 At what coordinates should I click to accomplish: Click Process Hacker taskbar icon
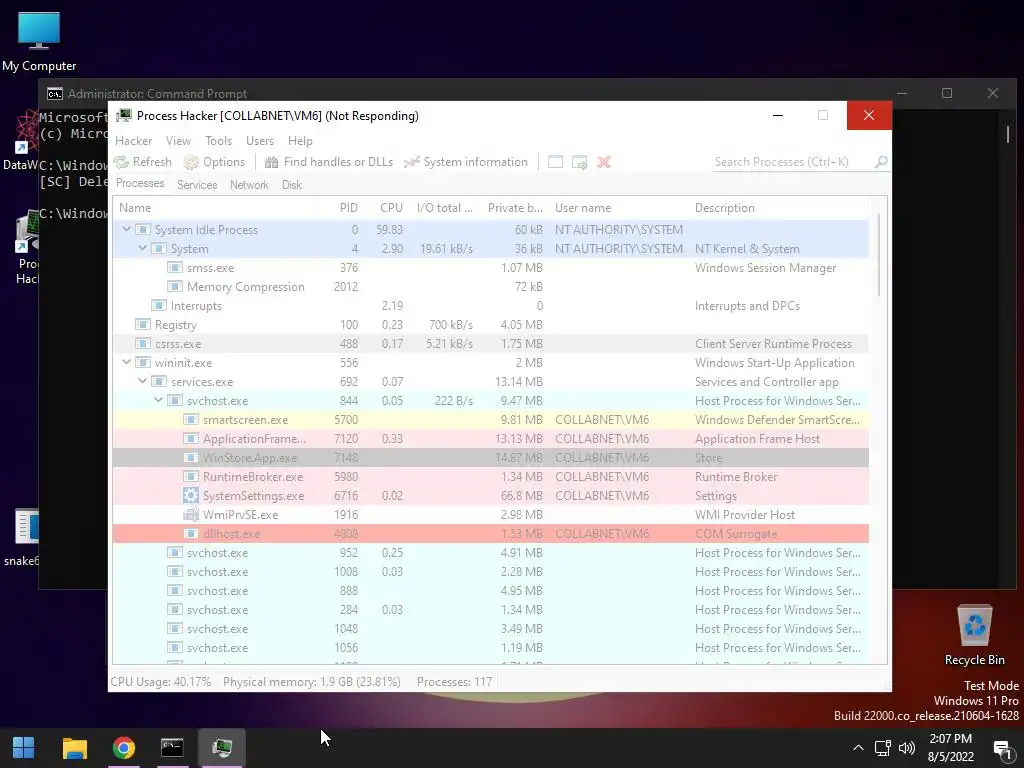point(222,748)
